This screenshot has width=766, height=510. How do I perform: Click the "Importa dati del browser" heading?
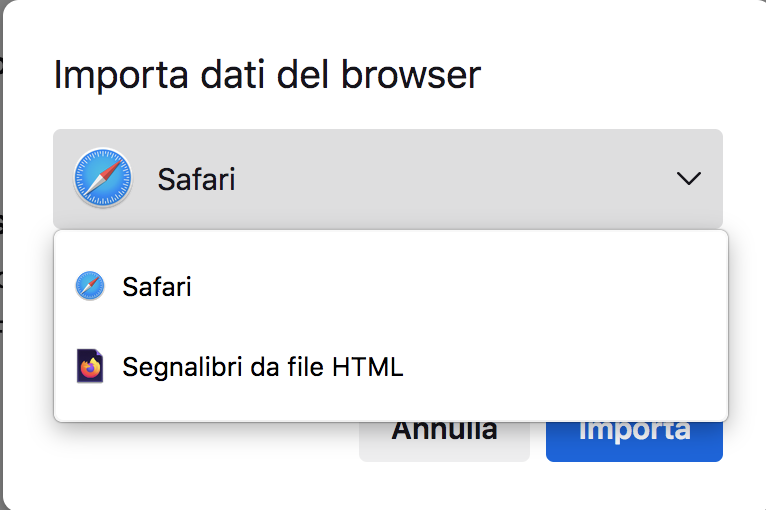[267, 75]
